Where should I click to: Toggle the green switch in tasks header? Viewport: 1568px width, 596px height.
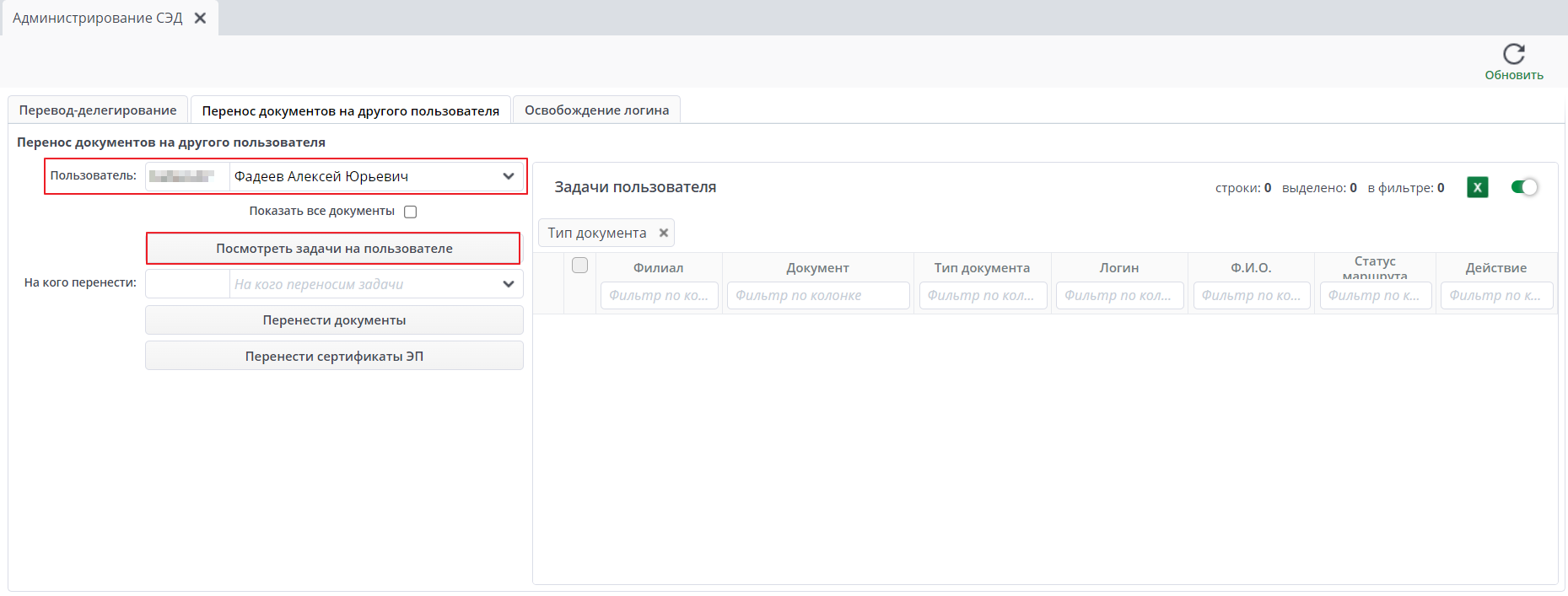[x=1524, y=187]
